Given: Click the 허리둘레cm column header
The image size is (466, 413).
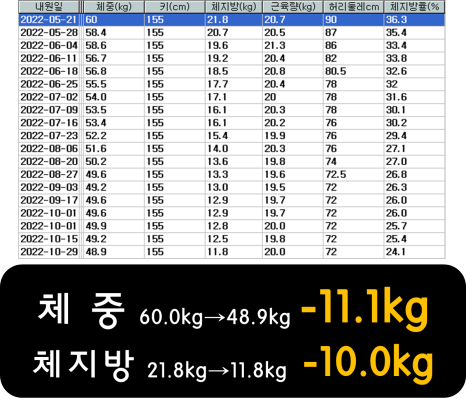Looking at the screenshot, I should 353,7.
